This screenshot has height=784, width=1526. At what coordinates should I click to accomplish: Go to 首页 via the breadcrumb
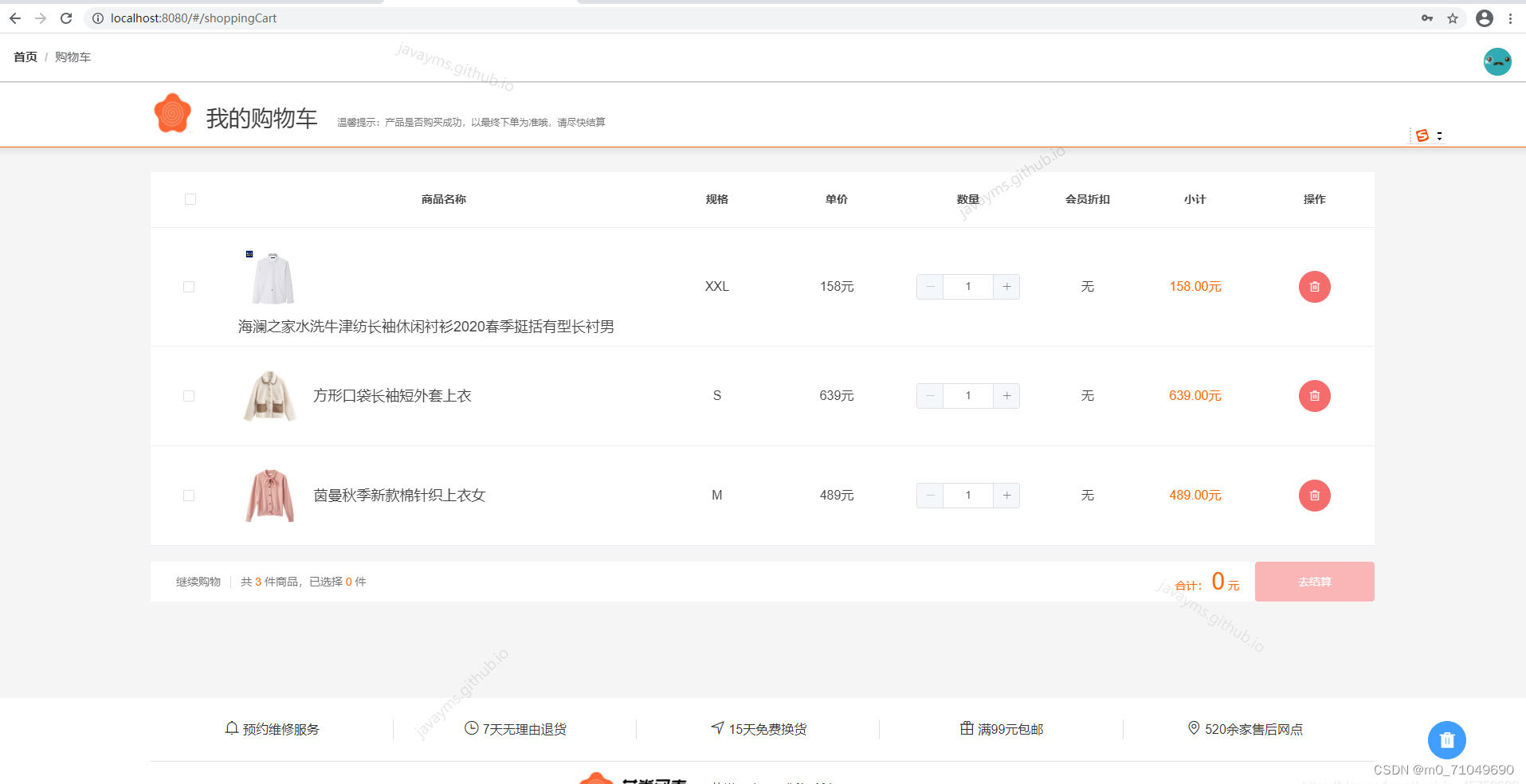click(x=24, y=57)
